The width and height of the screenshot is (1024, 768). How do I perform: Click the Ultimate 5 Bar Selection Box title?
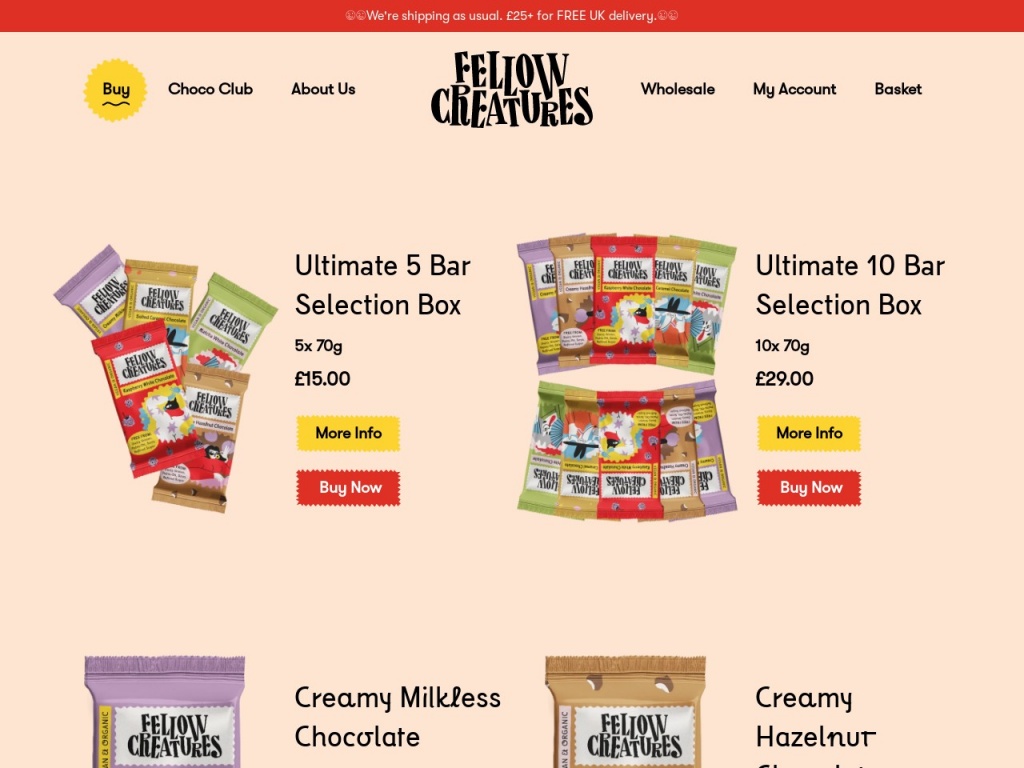(383, 285)
